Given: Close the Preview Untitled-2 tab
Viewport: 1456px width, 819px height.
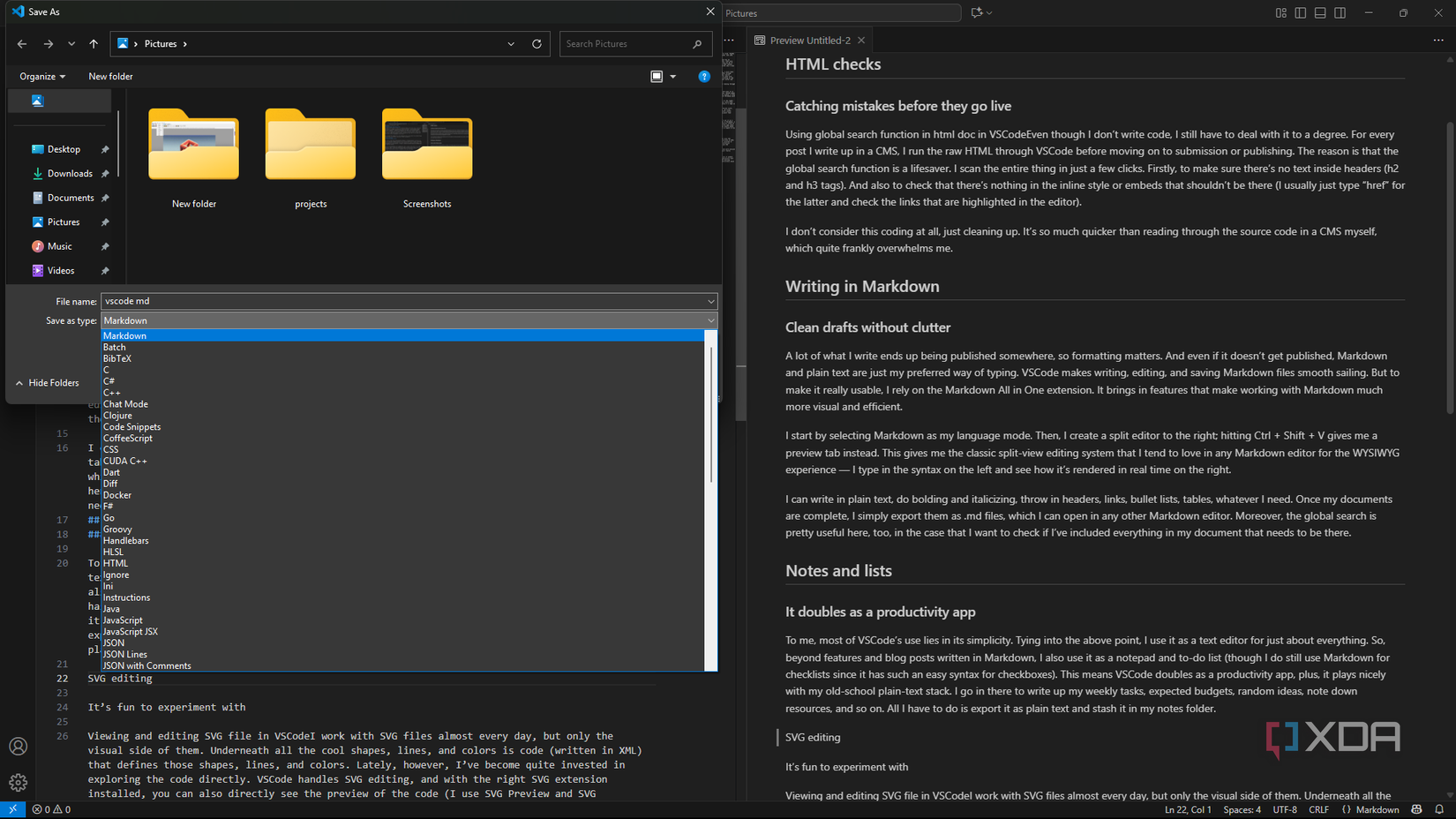Looking at the screenshot, I should pos(861,41).
